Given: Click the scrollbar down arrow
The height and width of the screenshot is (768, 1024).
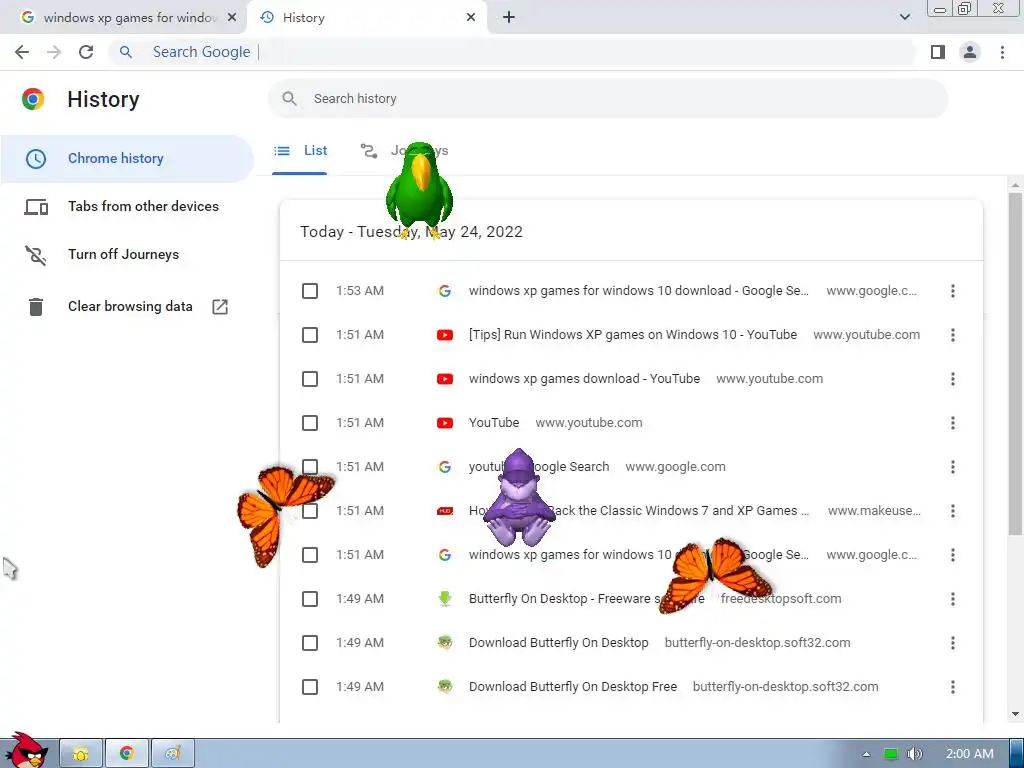Looking at the screenshot, I should (1015, 714).
